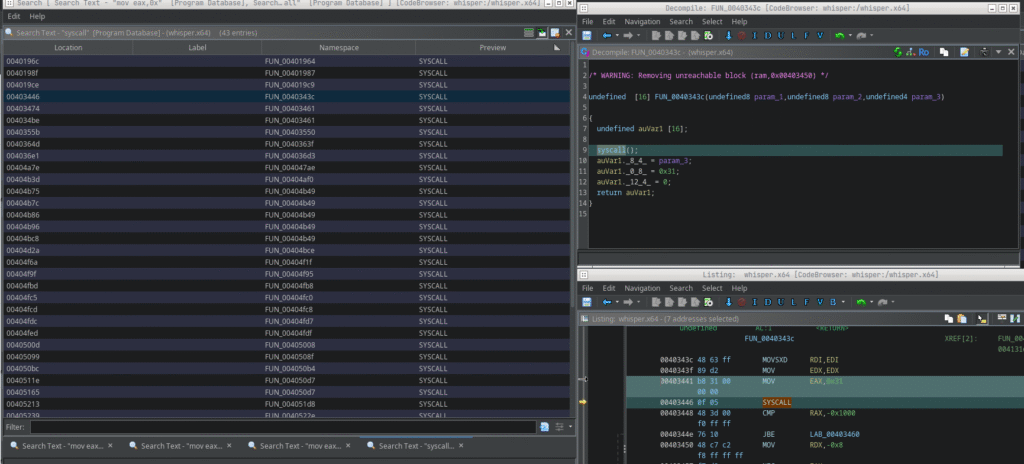Click the save icon in Decompile toolbar
The width and height of the screenshot is (1024, 464).
click(587, 35)
